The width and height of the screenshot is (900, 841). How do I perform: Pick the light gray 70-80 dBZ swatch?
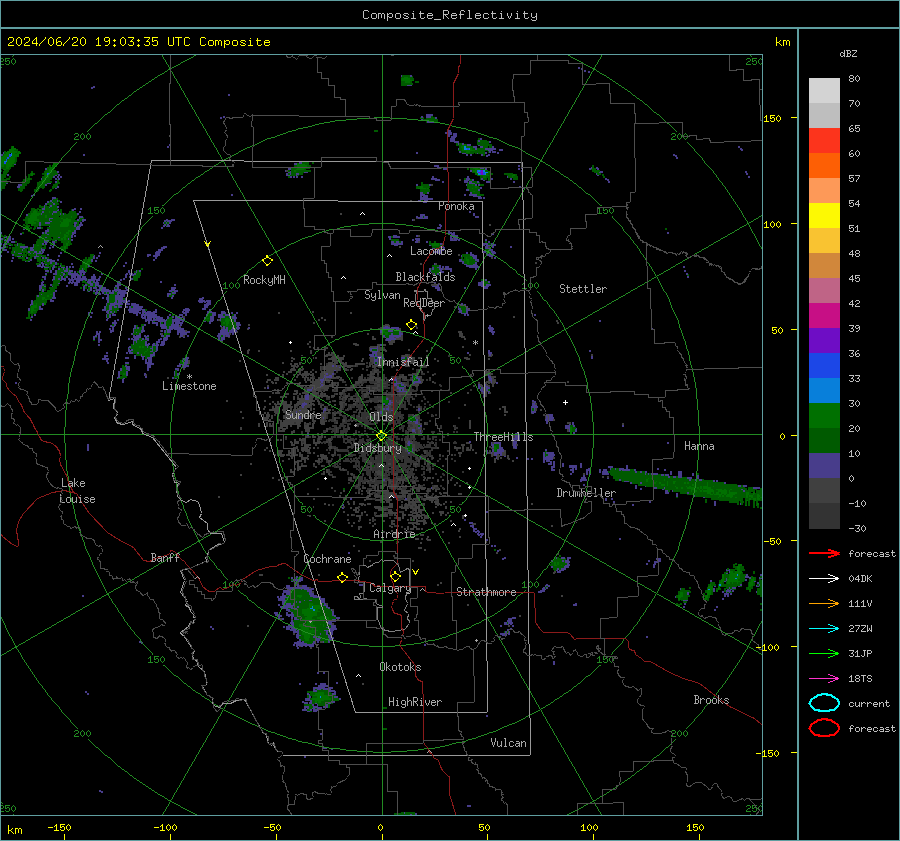(824, 91)
